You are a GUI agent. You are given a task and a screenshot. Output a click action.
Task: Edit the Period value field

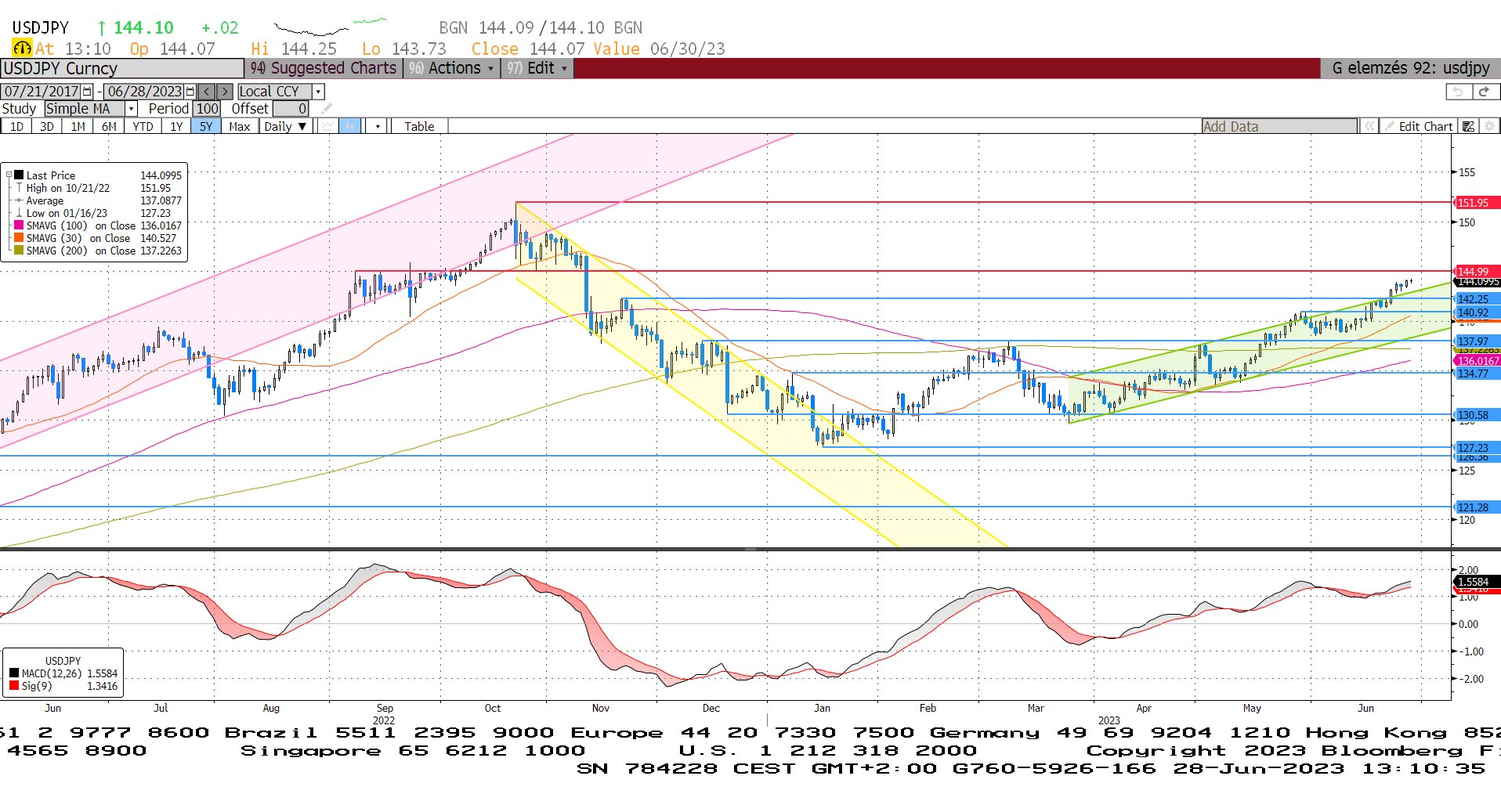tap(207, 109)
